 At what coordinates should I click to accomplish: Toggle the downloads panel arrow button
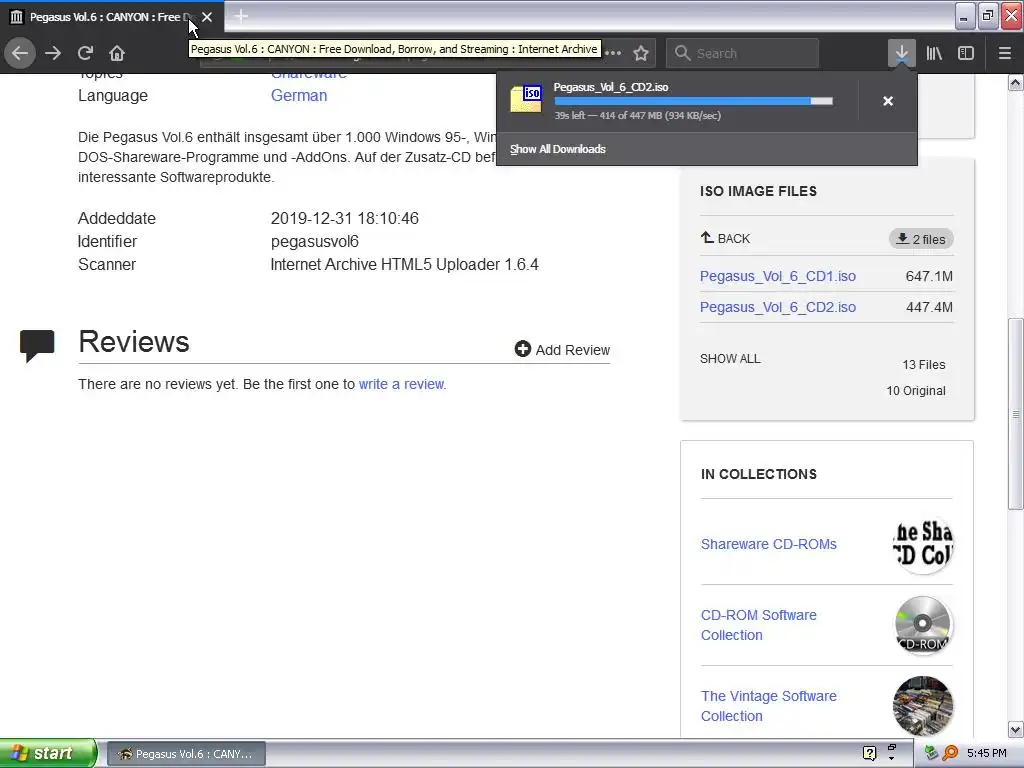[x=901, y=53]
